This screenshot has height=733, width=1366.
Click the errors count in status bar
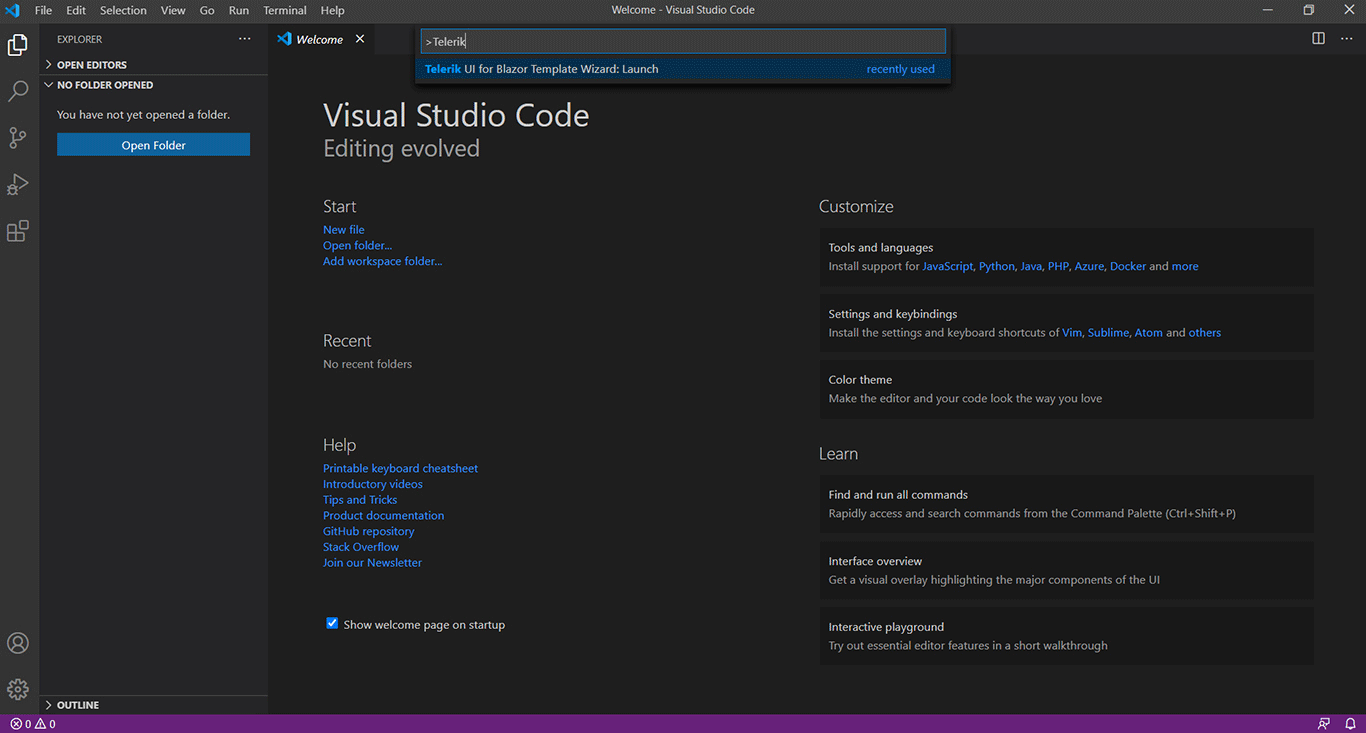pos(21,724)
